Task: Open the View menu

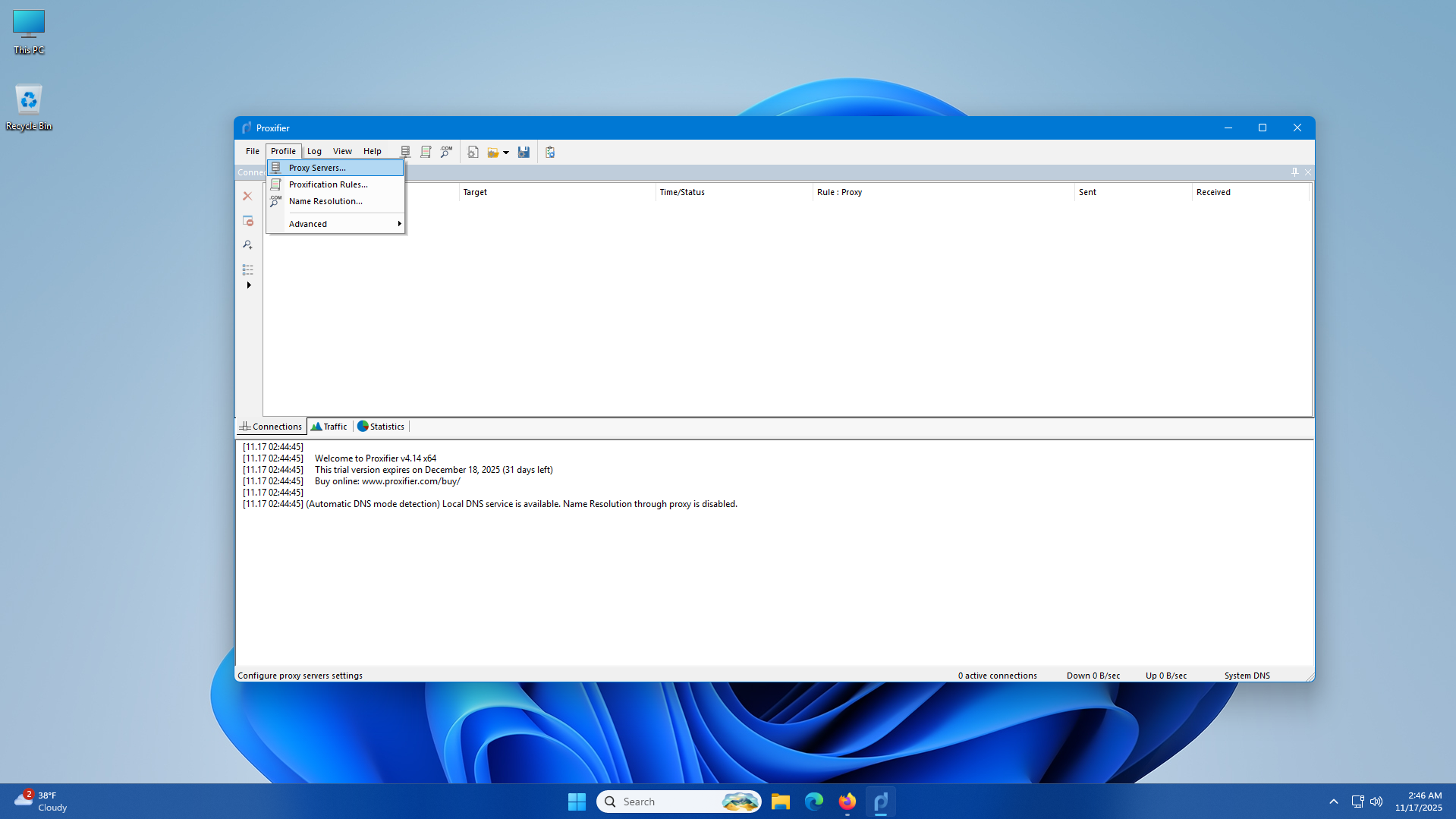Action: [x=342, y=151]
